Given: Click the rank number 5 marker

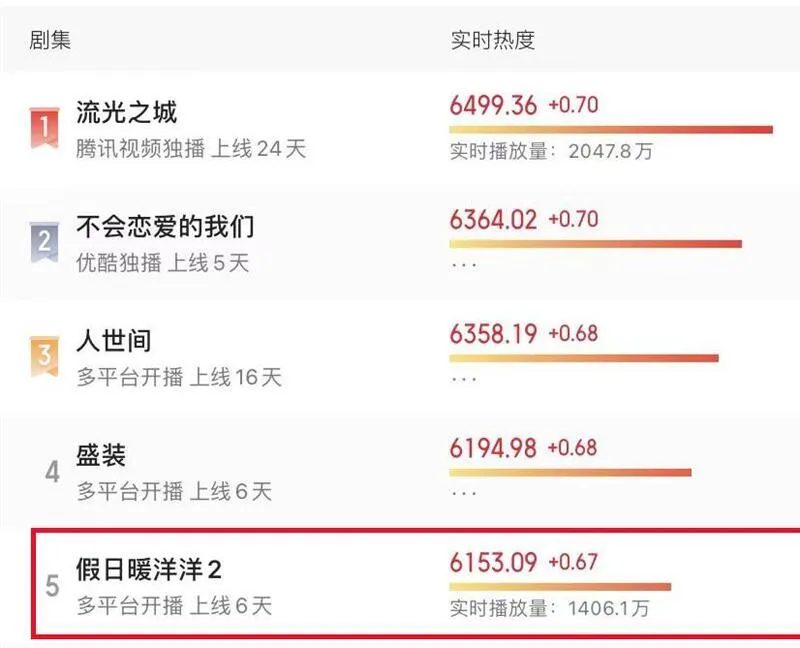Looking at the screenshot, I should (52, 586).
